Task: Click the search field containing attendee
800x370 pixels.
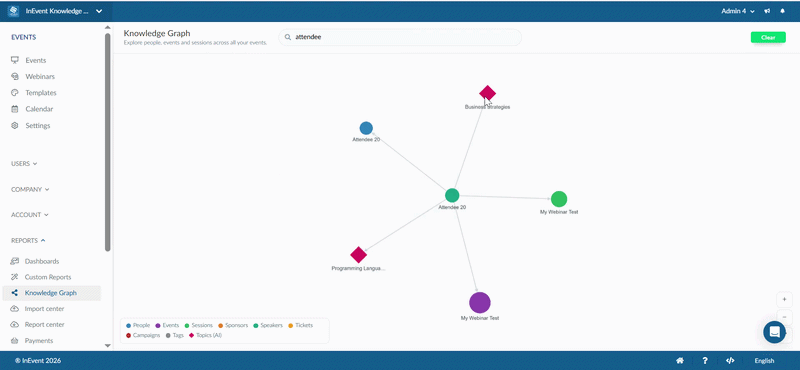Action: click(x=400, y=37)
